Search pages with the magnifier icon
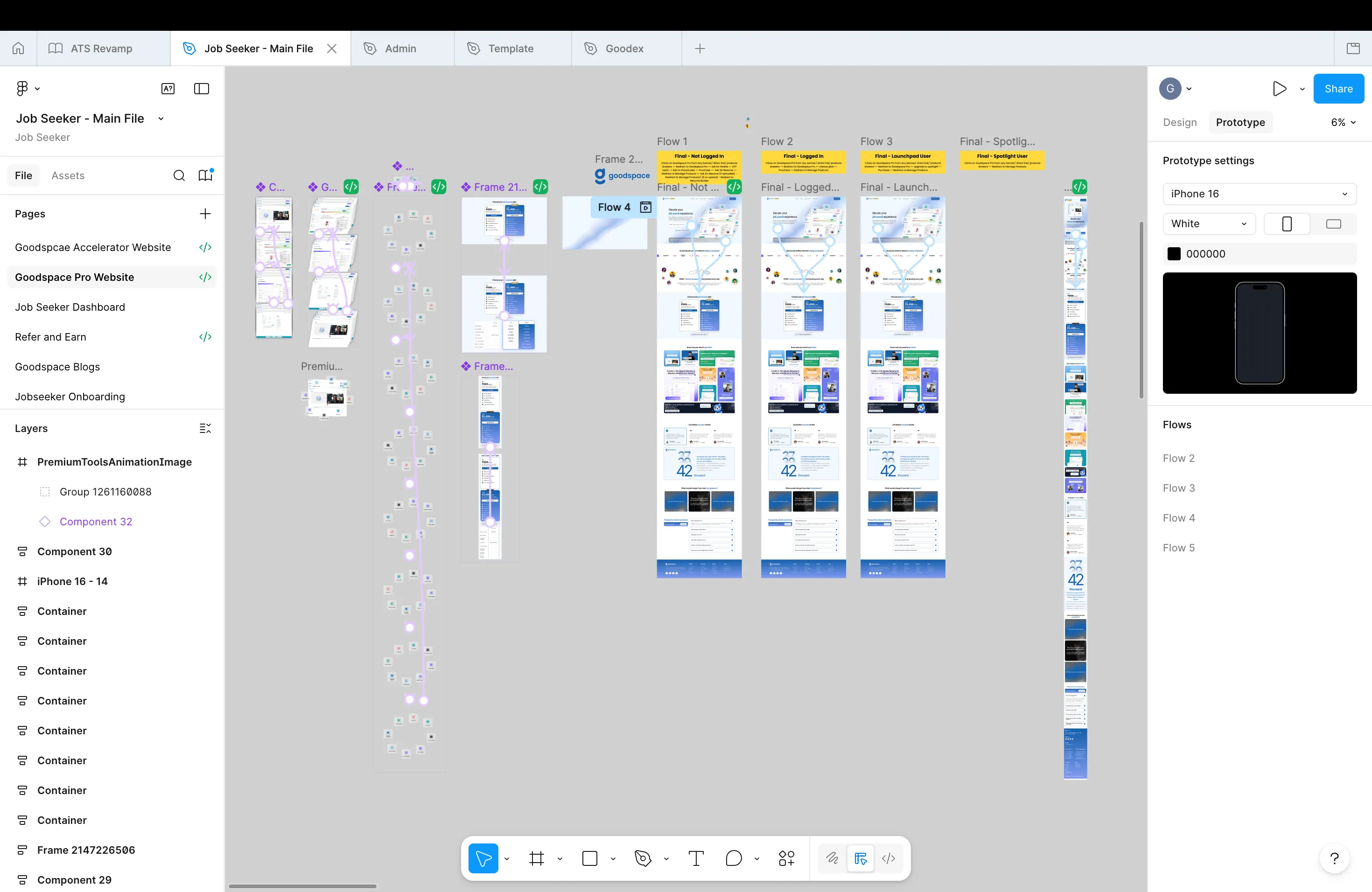This screenshot has height=892, width=1372. click(179, 176)
